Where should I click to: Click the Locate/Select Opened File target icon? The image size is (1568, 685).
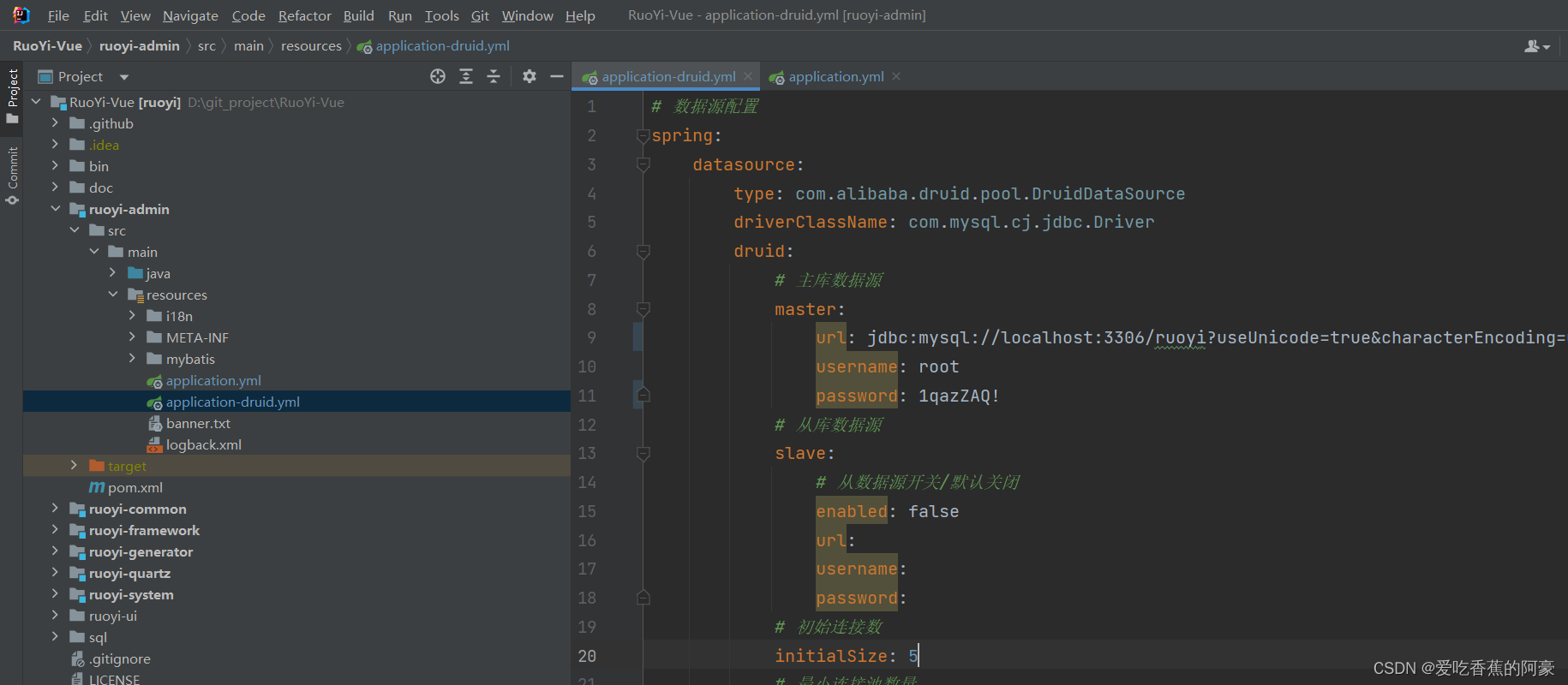[x=438, y=76]
